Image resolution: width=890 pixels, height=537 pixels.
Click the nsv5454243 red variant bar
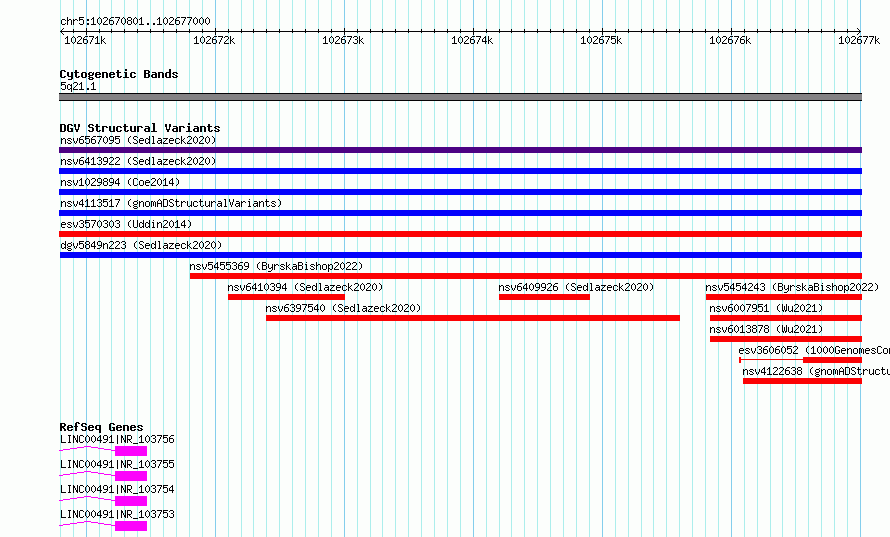tap(784, 297)
